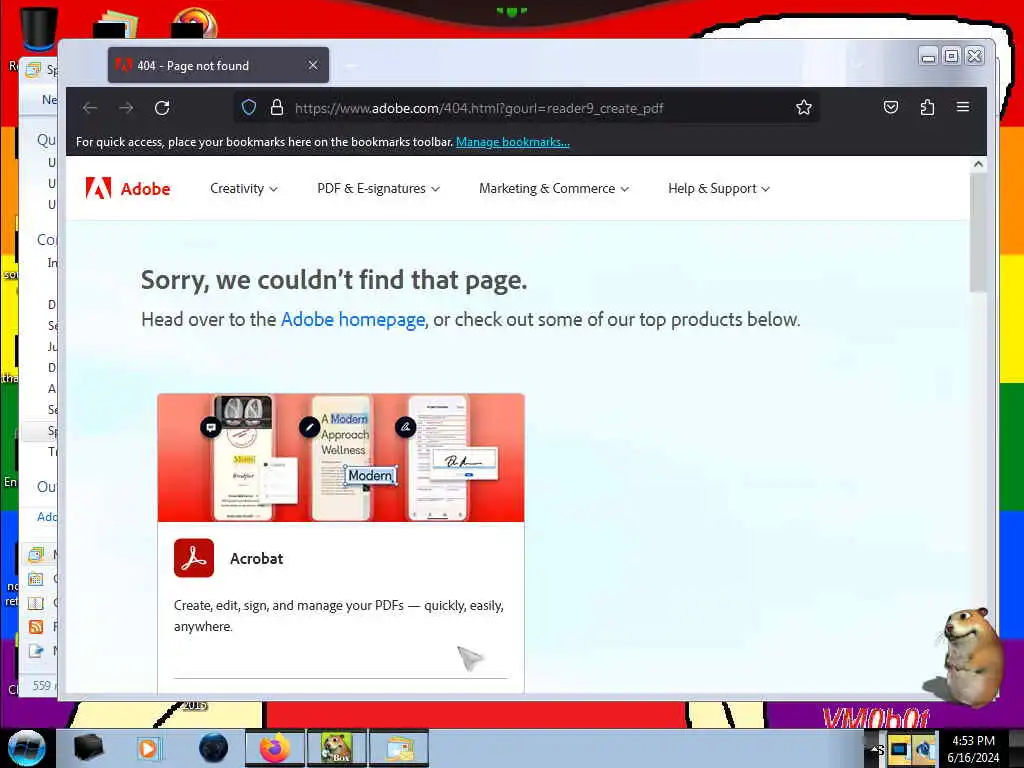Switch to Firefox on the taskbar
This screenshot has height=768, width=1024.
[x=275, y=748]
